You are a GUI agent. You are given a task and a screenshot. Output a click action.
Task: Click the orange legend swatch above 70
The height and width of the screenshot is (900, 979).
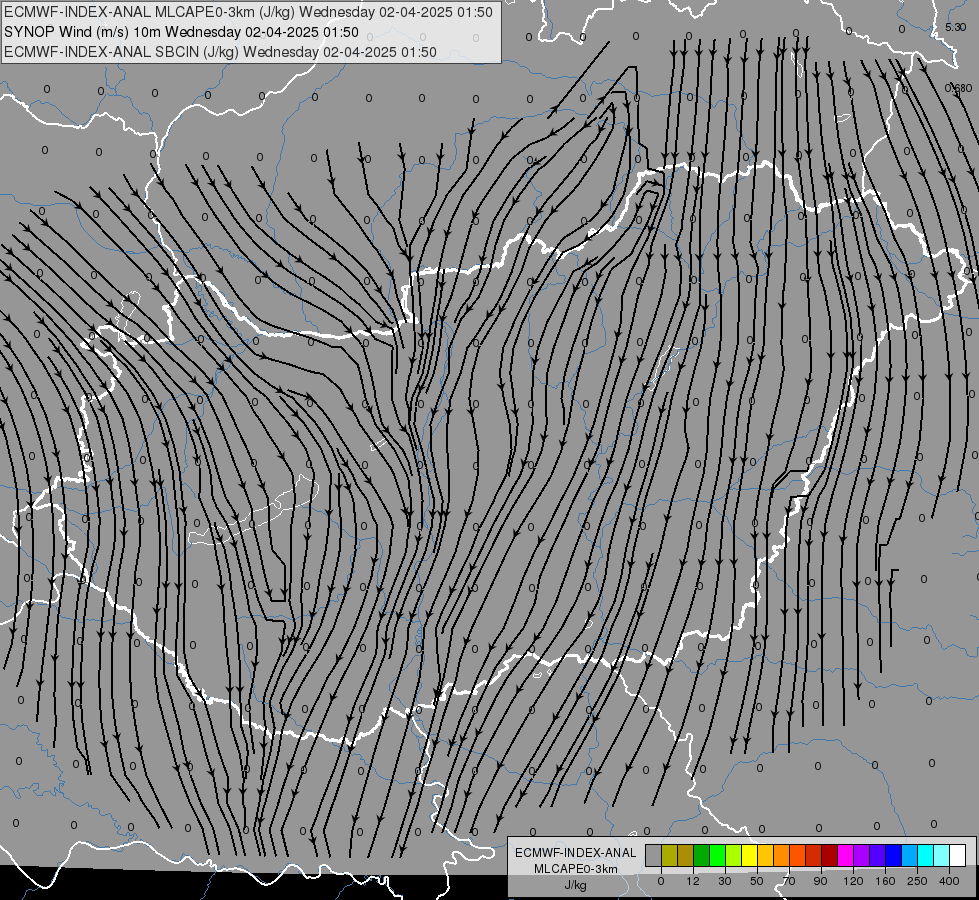tap(782, 855)
